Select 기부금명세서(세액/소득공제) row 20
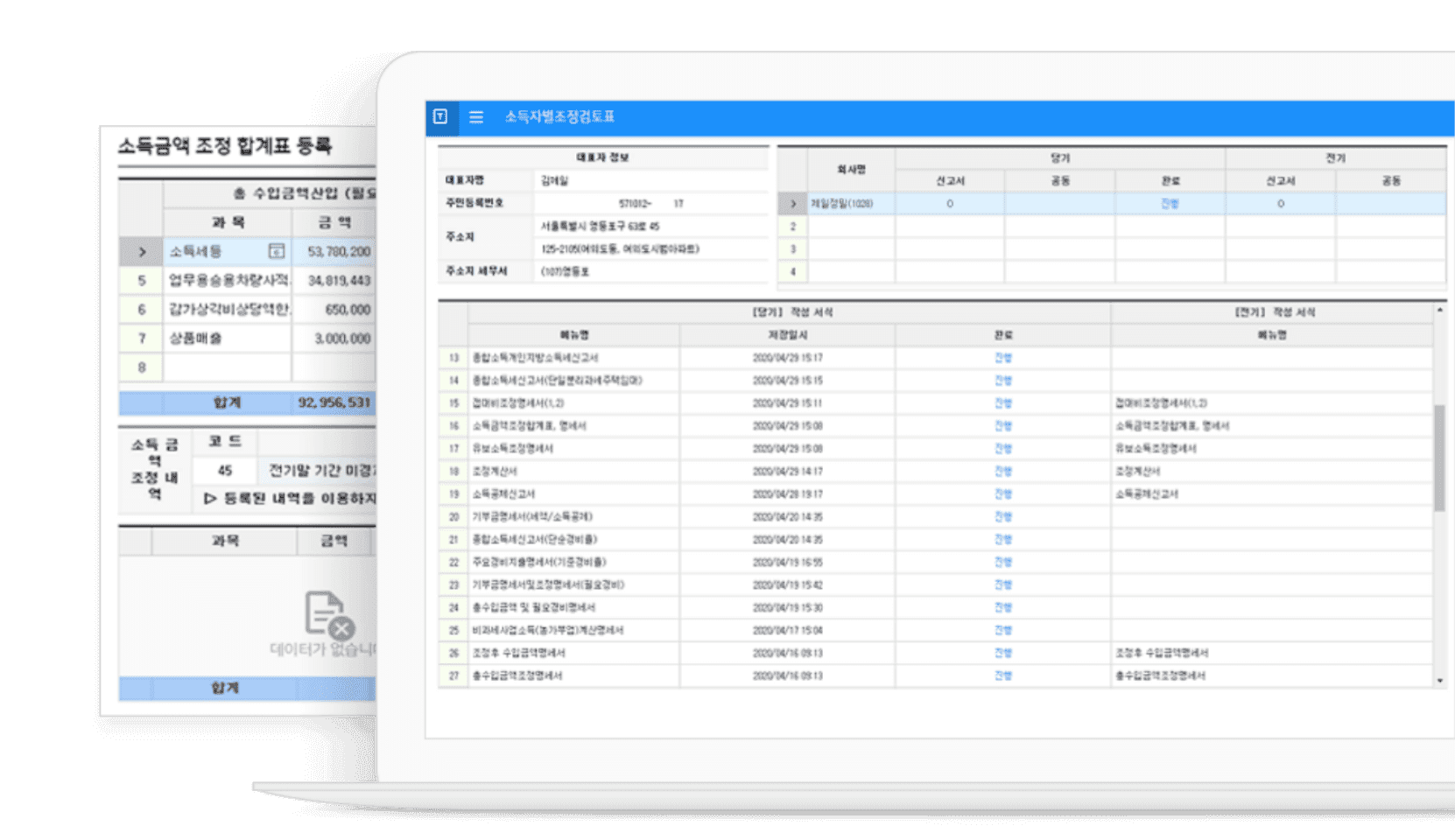 coord(532,517)
